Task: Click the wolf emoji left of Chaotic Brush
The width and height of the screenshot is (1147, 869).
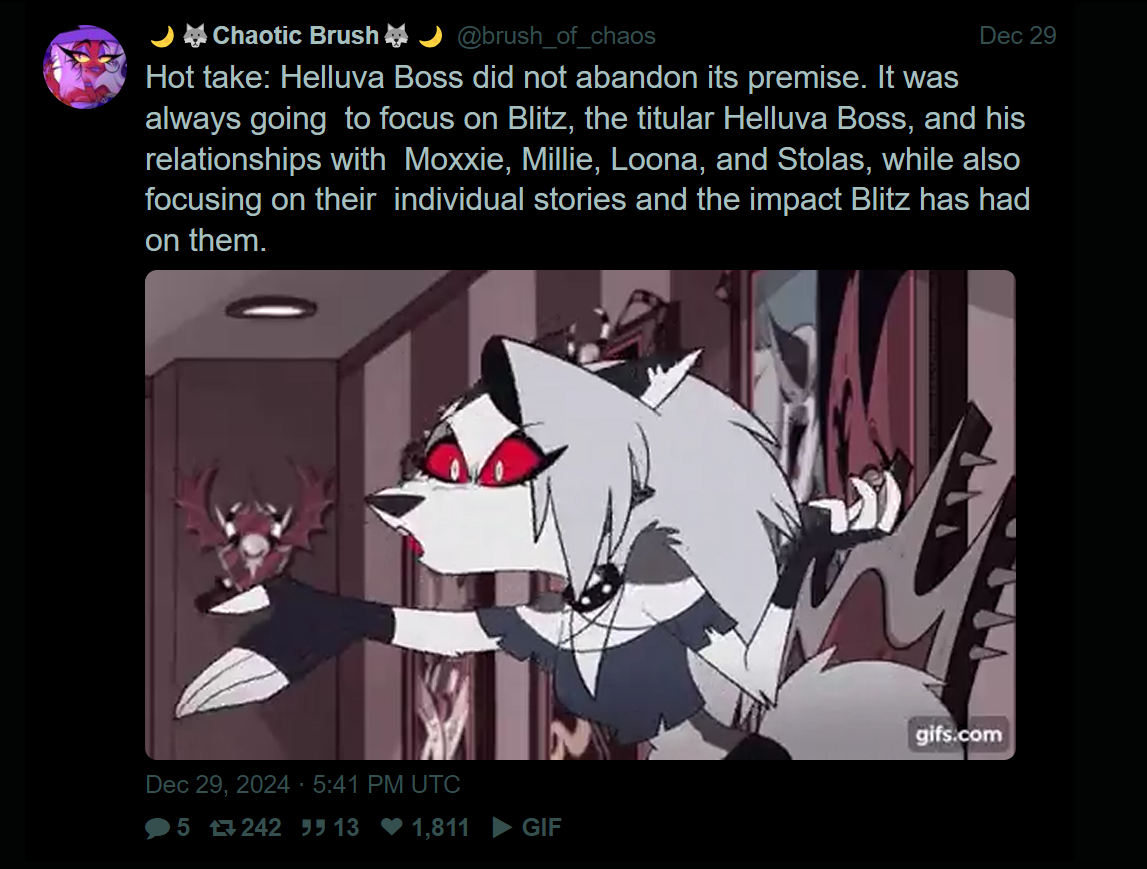Action: point(195,36)
